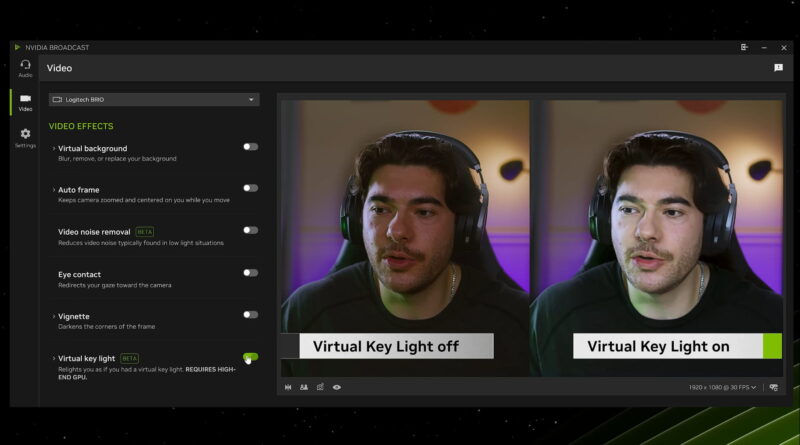
Task: Click the Video noise removal label
Action: 94,232
